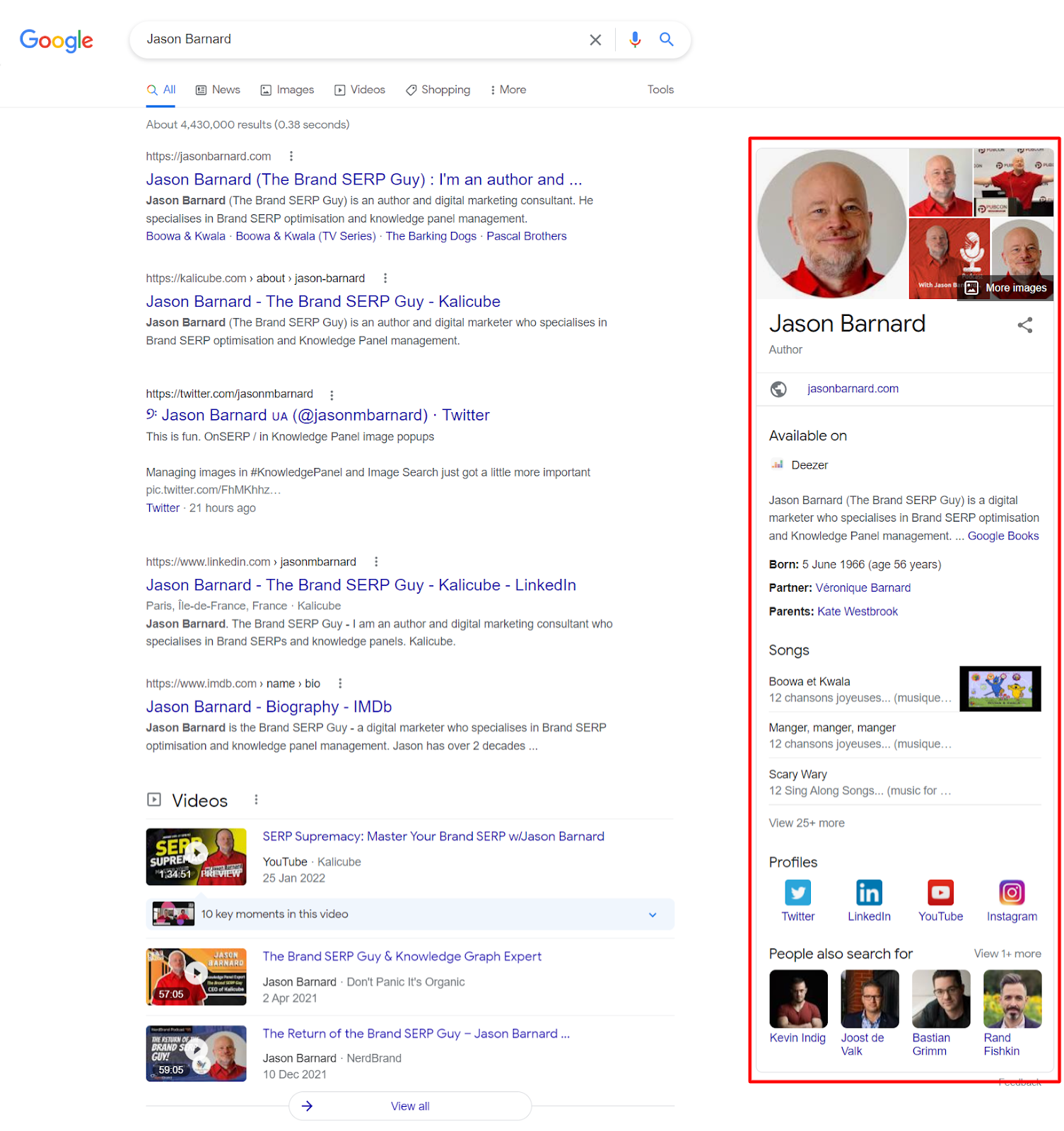Submit search with the magnifier icon
Screen dimensions: 1064x1131
tap(666, 40)
